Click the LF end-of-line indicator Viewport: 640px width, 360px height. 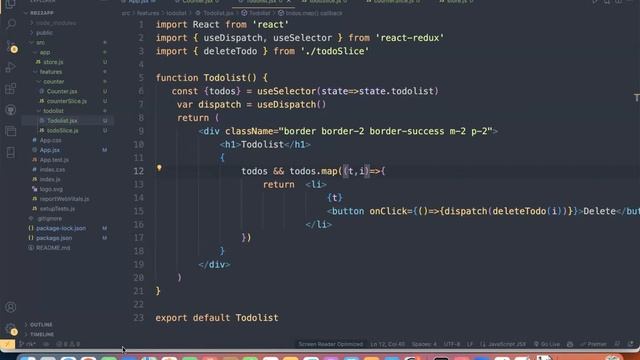pyautogui.click(x=470, y=344)
